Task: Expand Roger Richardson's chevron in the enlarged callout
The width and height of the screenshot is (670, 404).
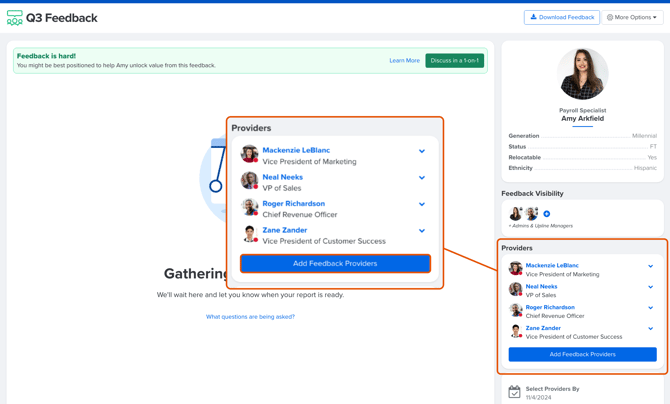Action: coord(422,204)
